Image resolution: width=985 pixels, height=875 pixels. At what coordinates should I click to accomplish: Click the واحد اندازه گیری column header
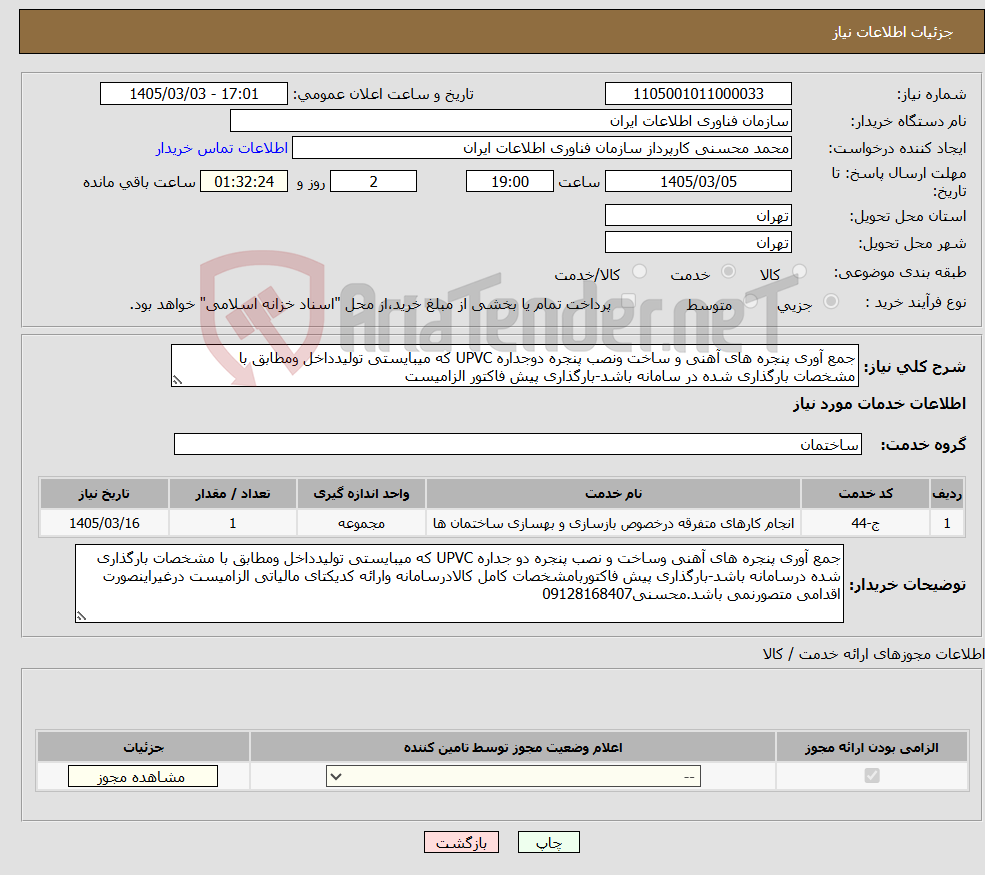pos(361,494)
